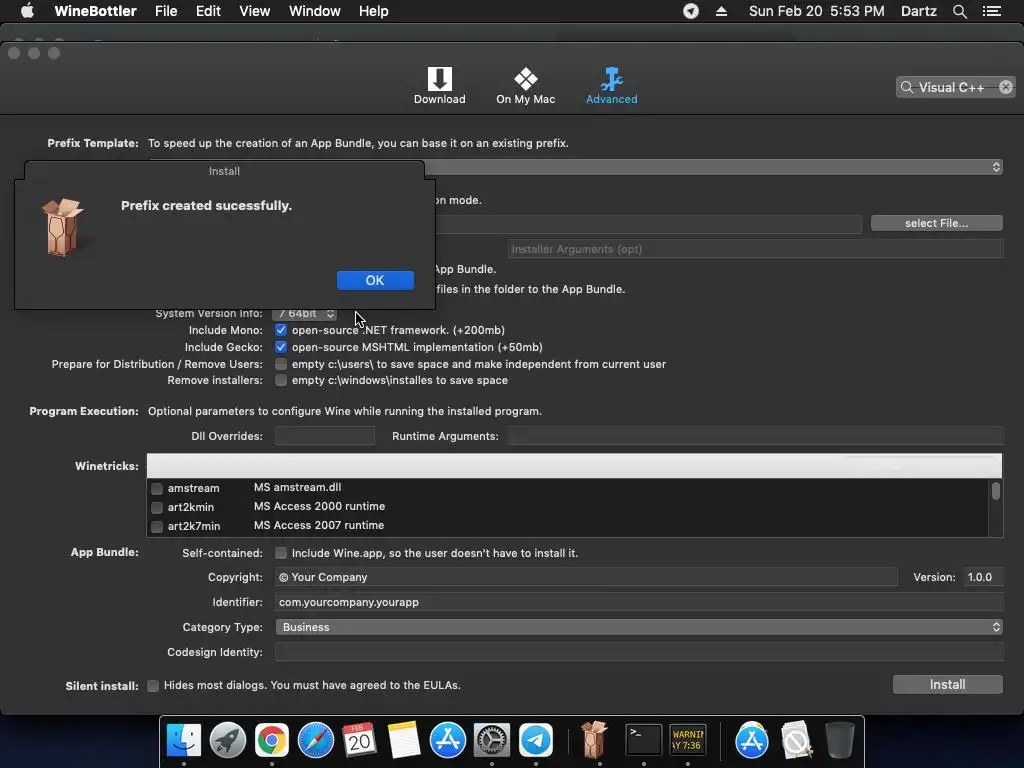This screenshot has height=768, width=1024.
Task: Open the Help menu
Action: point(374,11)
